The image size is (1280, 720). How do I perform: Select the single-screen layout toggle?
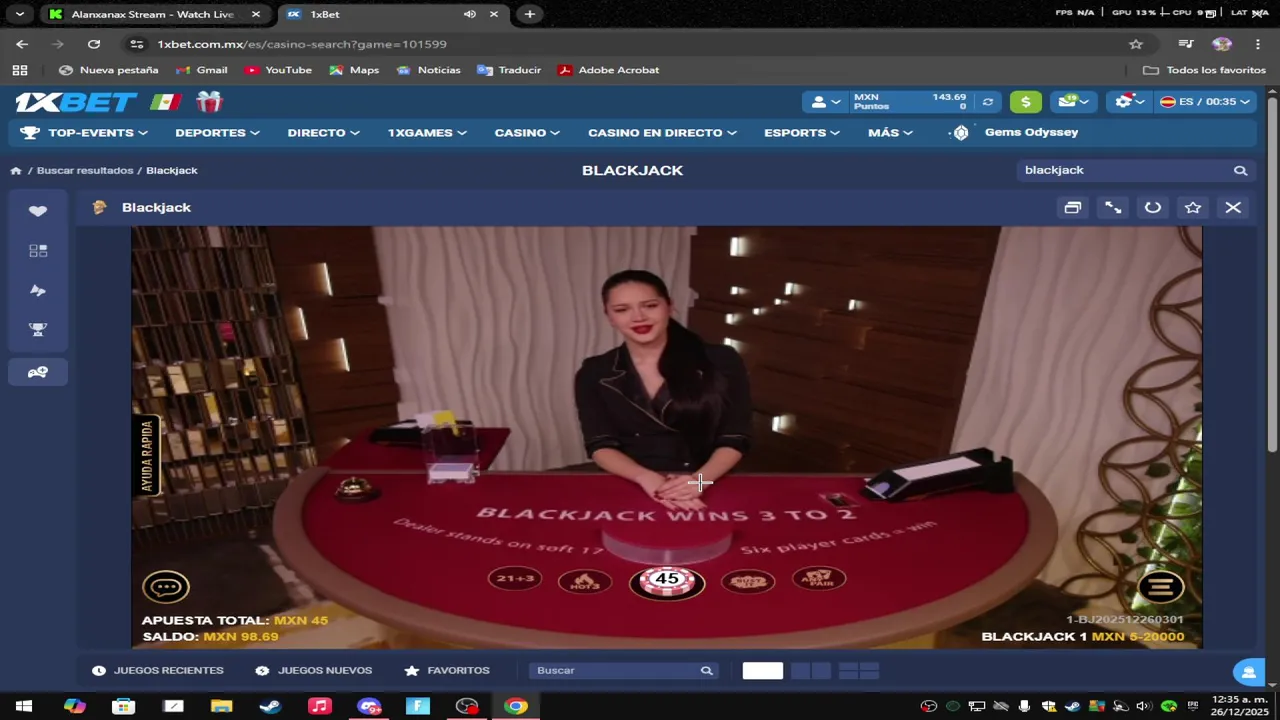[762, 671]
